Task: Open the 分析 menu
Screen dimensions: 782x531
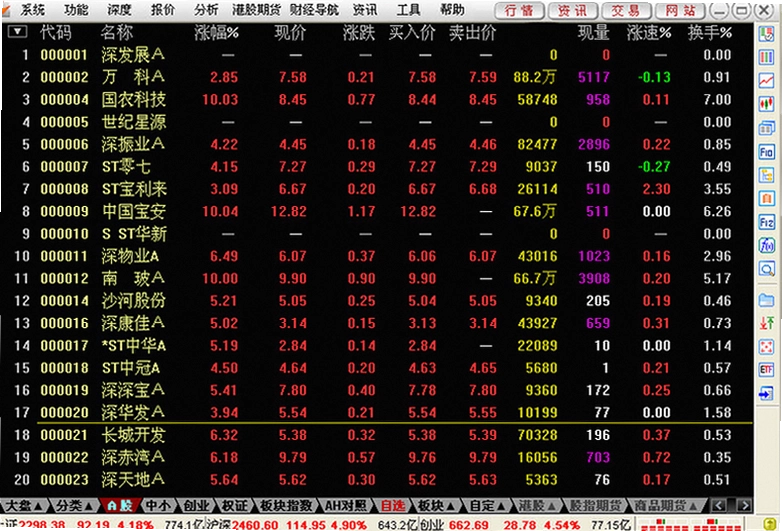Action: (x=206, y=9)
